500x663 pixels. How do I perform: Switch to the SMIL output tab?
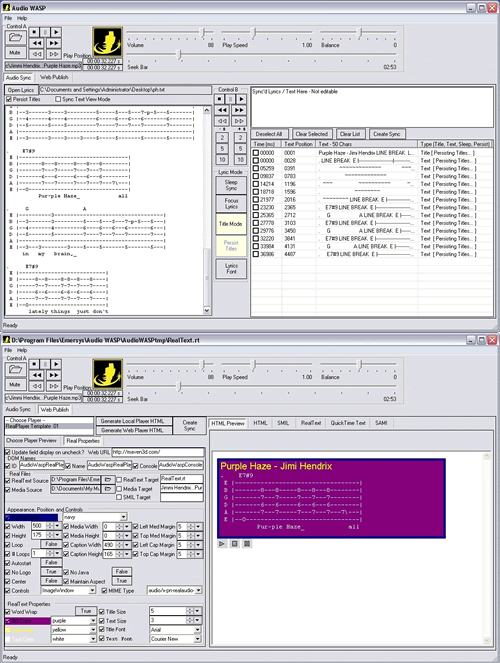pyautogui.click(x=283, y=423)
